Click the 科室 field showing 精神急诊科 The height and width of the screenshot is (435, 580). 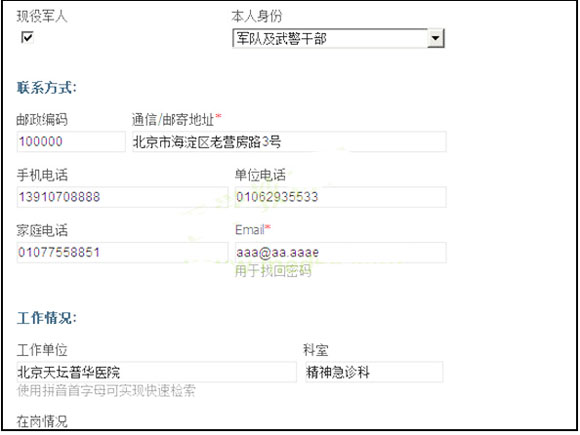coord(374,372)
